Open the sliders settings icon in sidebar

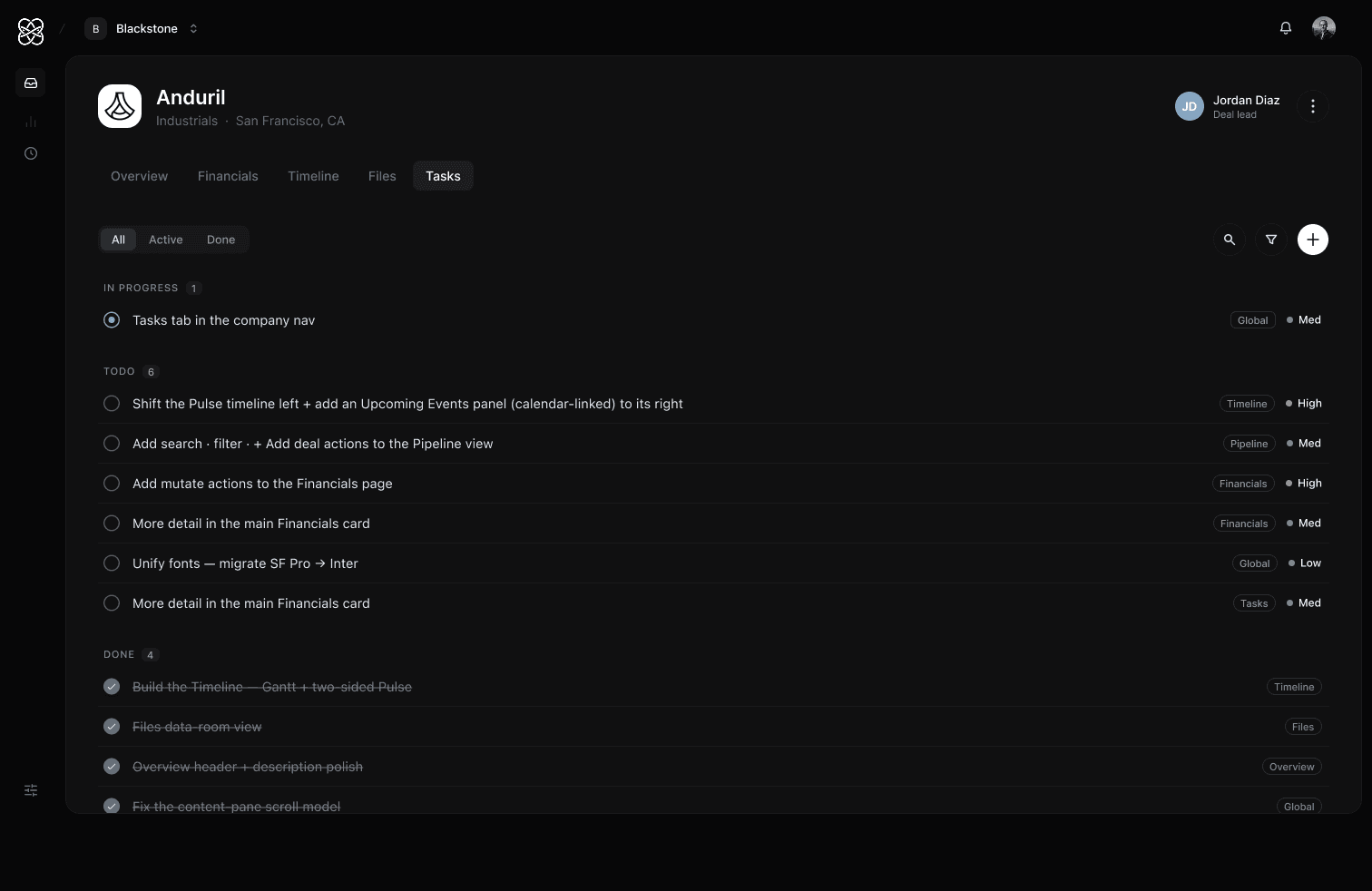coord(31,790)
